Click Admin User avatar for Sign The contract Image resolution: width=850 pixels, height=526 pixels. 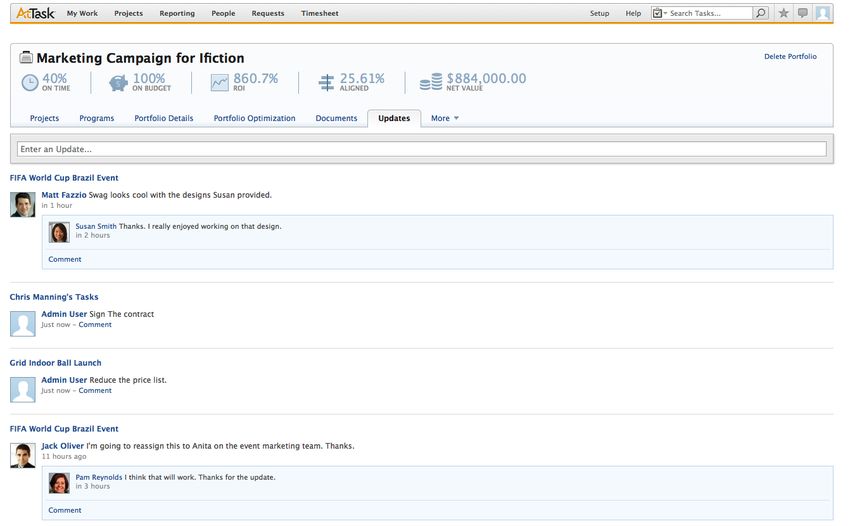coord(23,324)
